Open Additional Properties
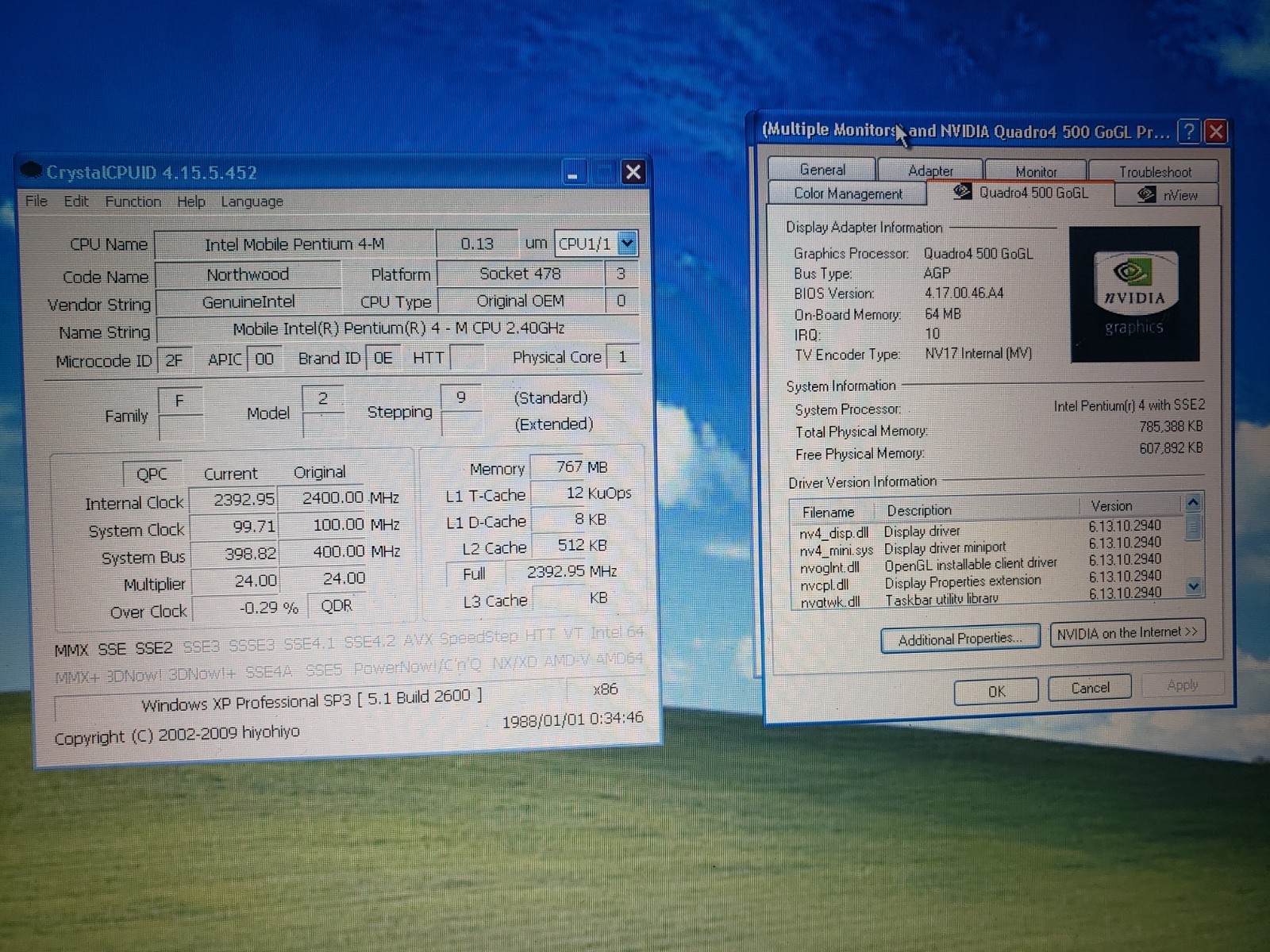The width and height of the screenshot is (1270, 952). click(960, 639)
